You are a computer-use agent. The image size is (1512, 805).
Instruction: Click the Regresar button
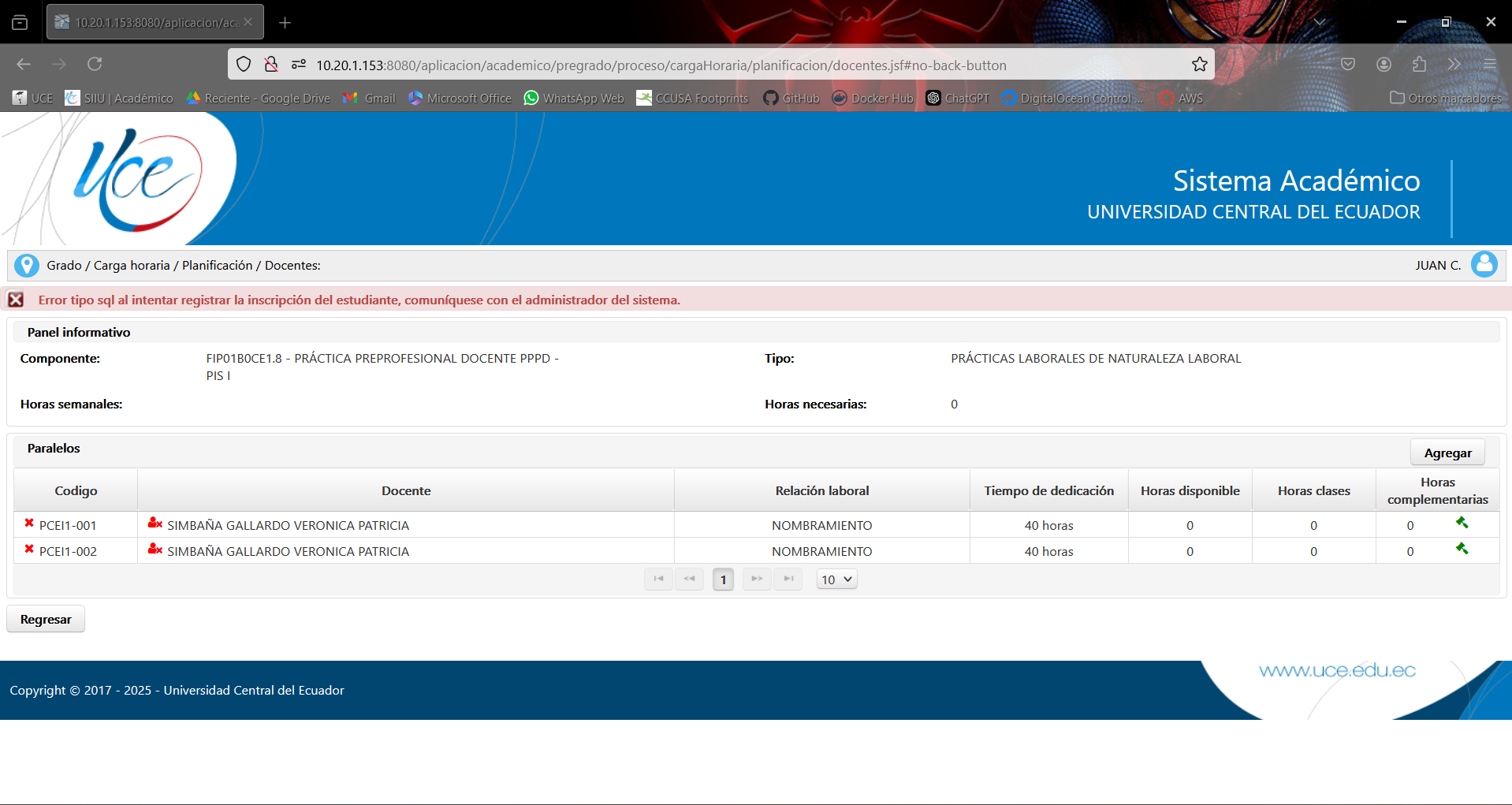(46, 620)
